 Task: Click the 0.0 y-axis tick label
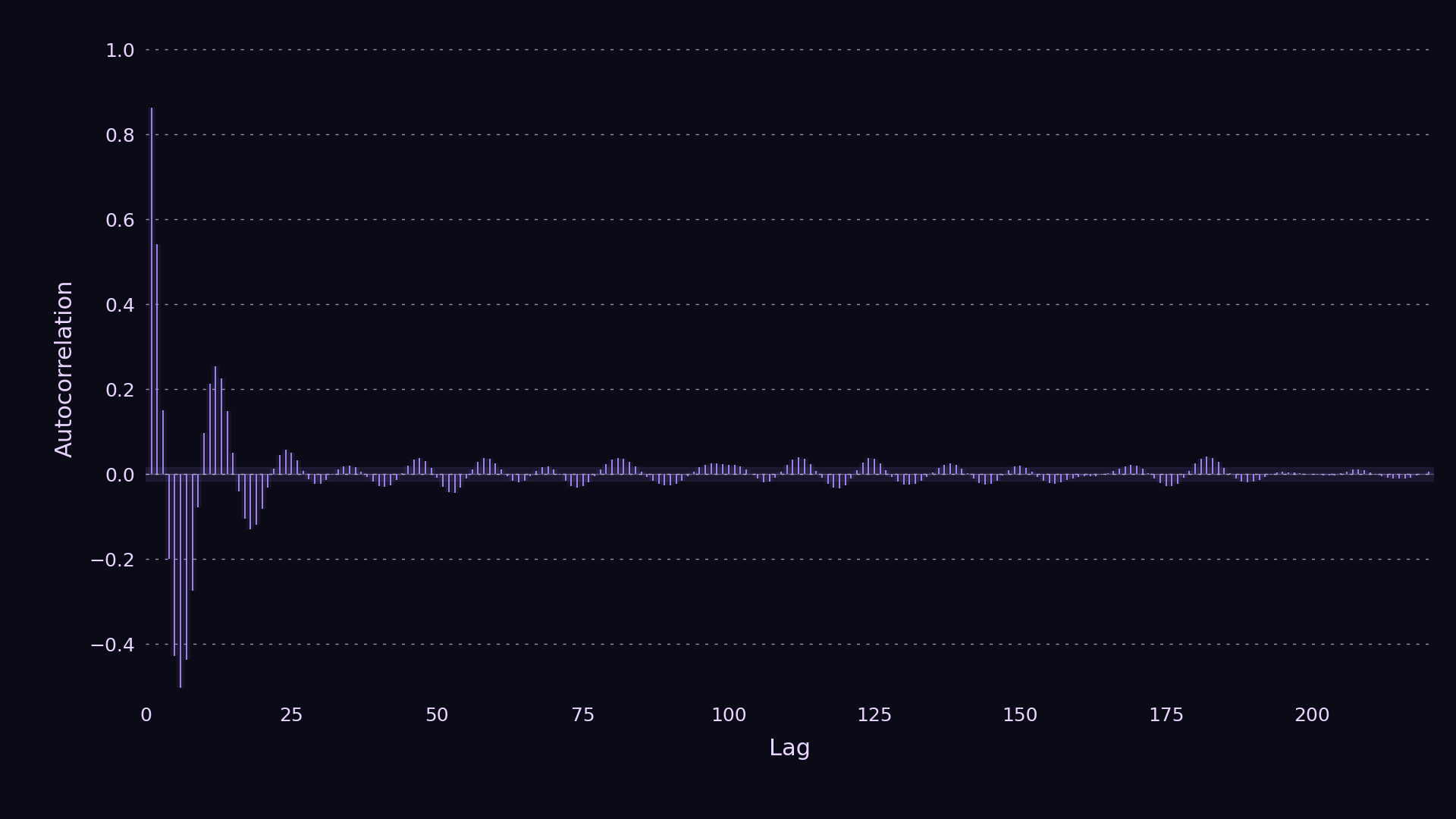click(120, 475)
